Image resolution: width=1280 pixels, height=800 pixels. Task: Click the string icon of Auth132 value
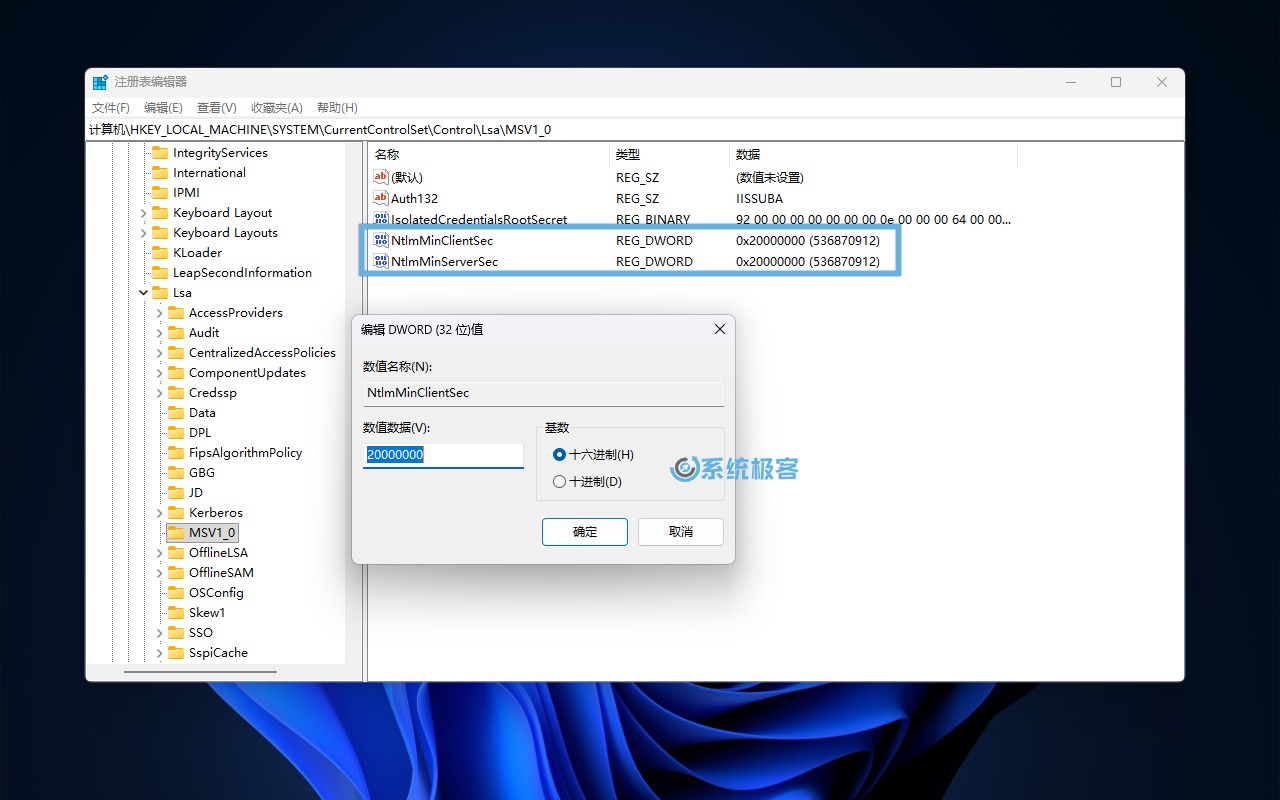(x=380, y=198)
